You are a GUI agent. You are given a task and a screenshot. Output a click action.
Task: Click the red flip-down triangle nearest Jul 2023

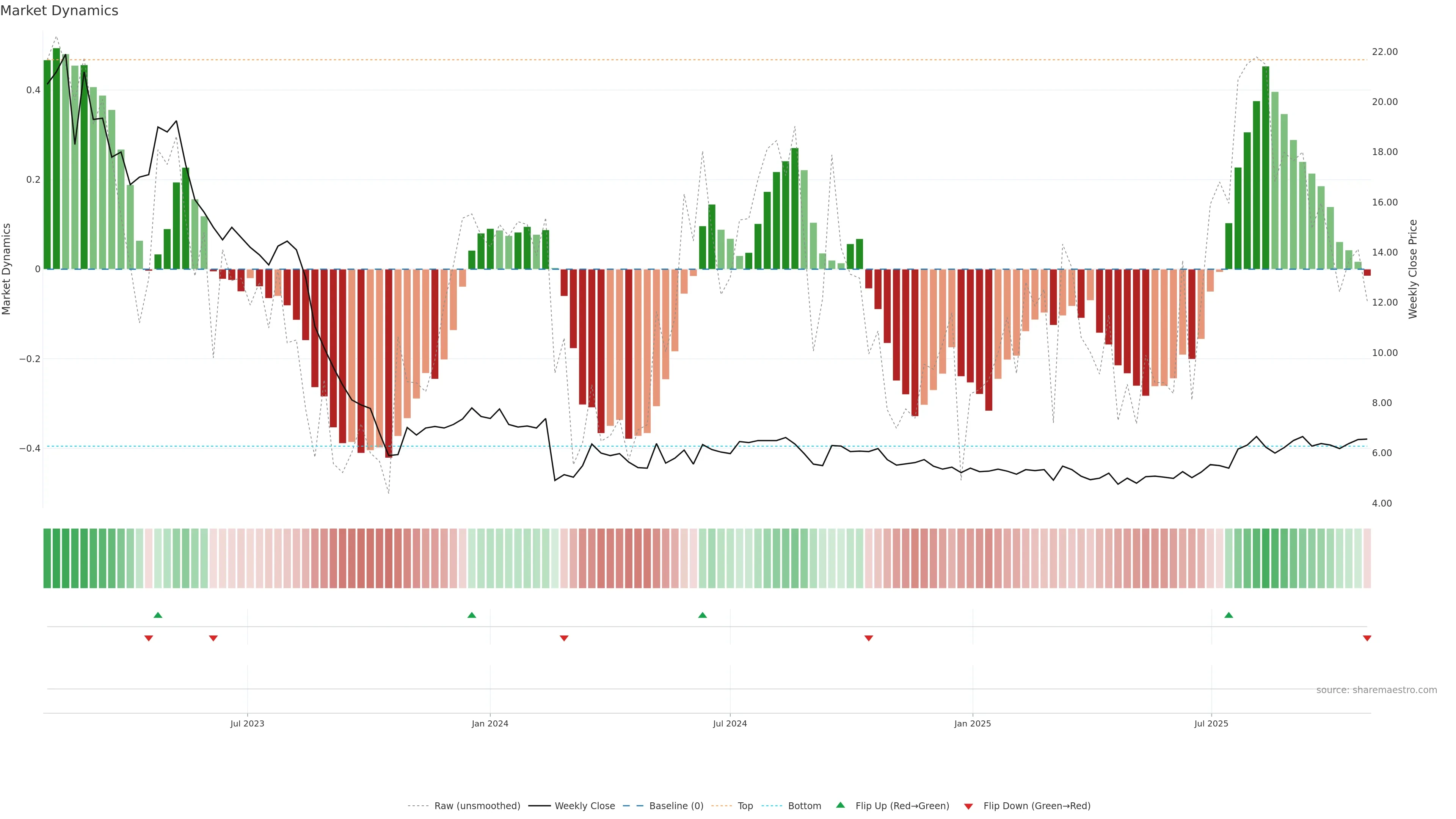213,638
